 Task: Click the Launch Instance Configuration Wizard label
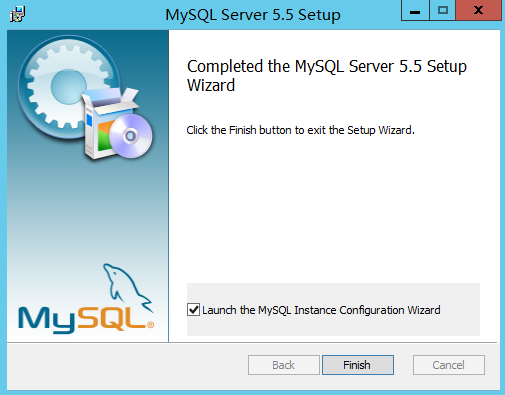click(321, 310)
